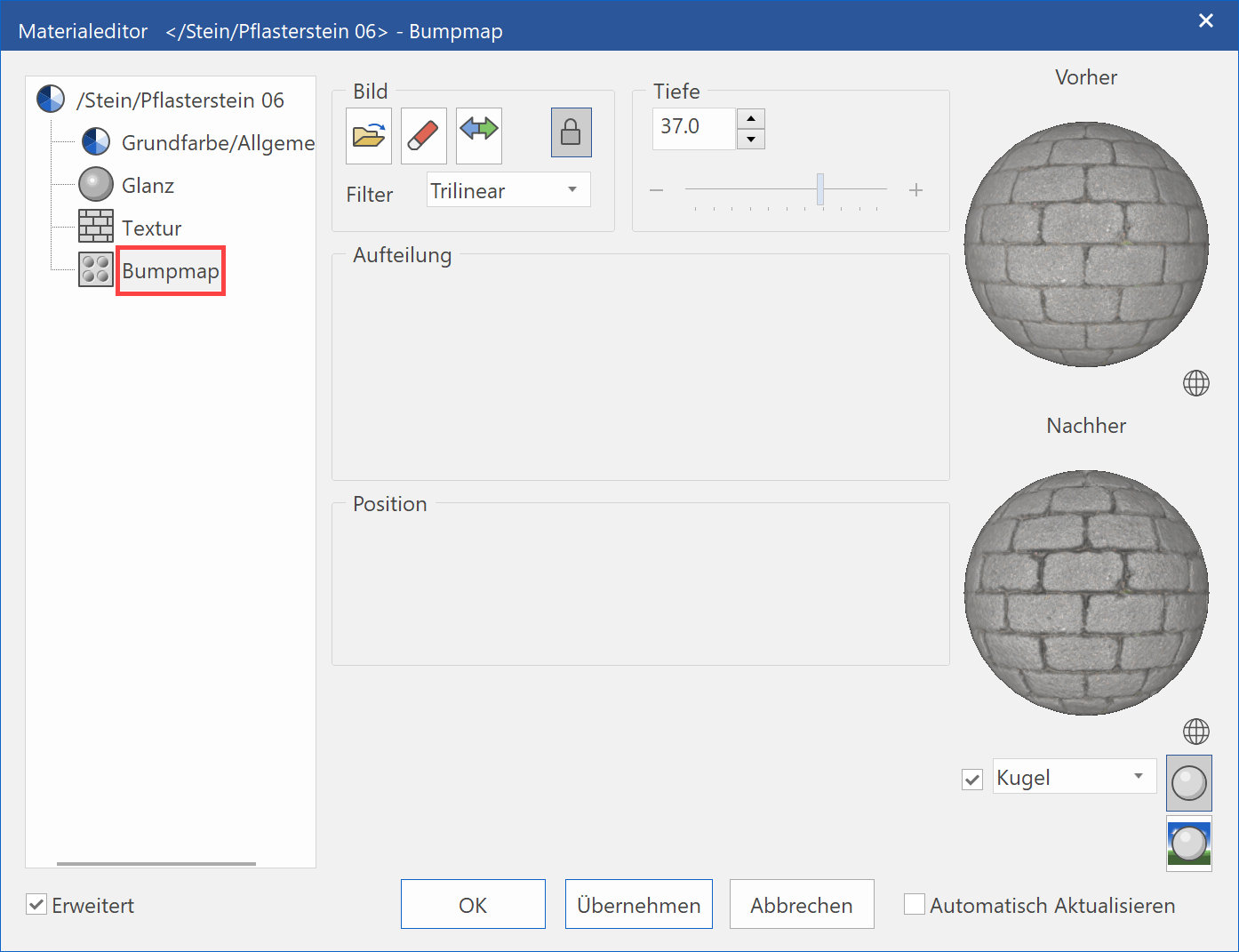Invert the bump map with the arrow icon
Viewport: 1239px width, 952px height.
pyautogui.click(x=478, y=135)
